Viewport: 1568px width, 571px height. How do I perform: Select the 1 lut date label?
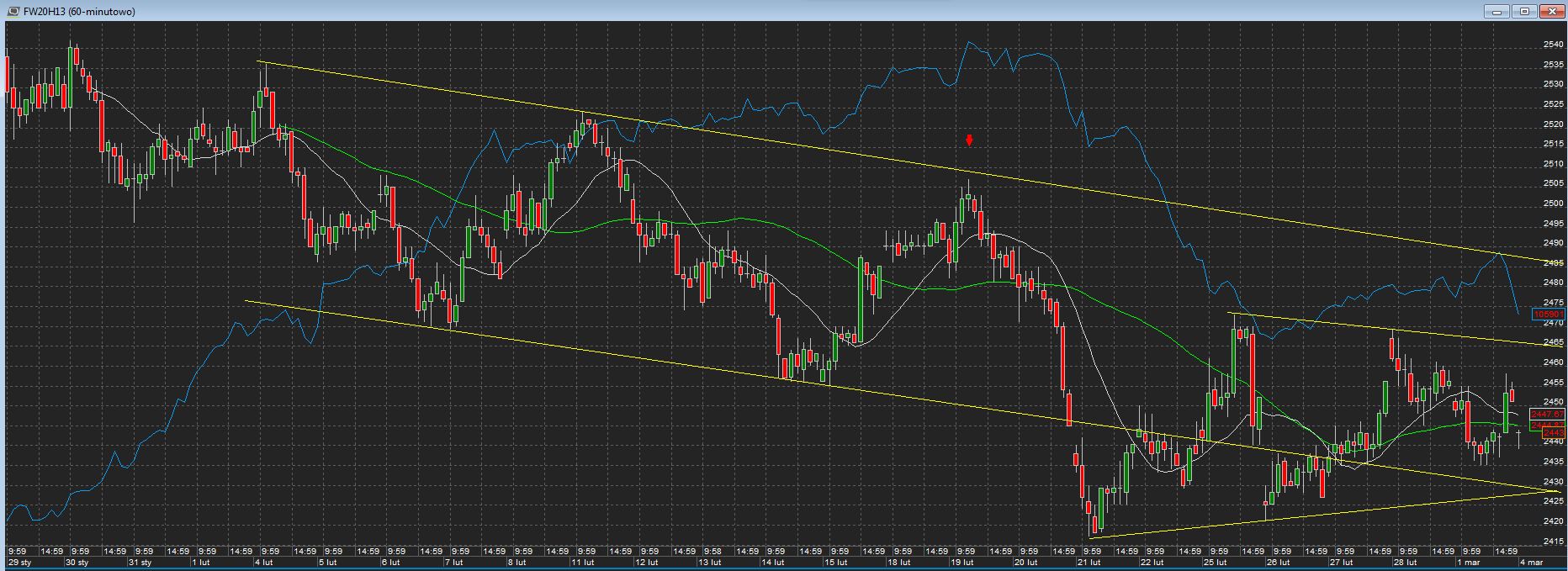(x=203, y=563)
